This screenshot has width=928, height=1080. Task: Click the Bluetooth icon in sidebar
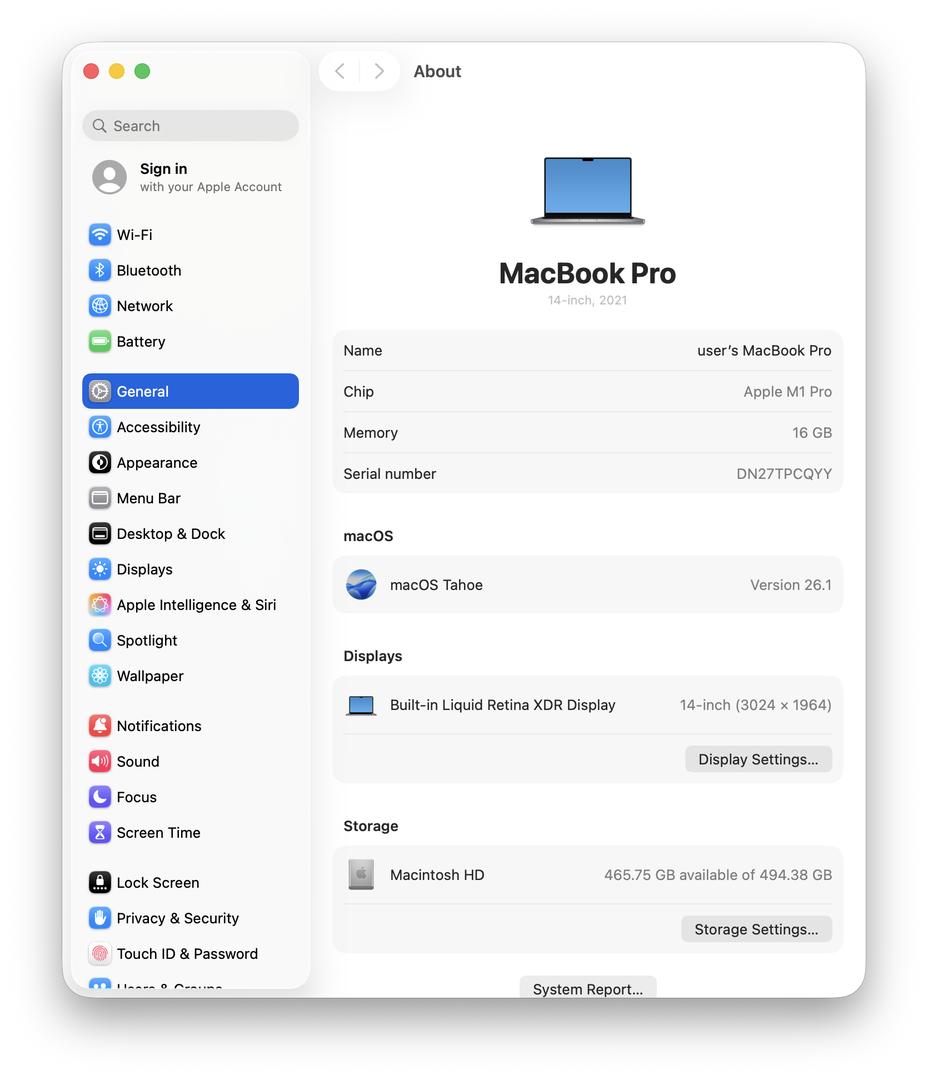pyautogui.click(x=100, y=270)
